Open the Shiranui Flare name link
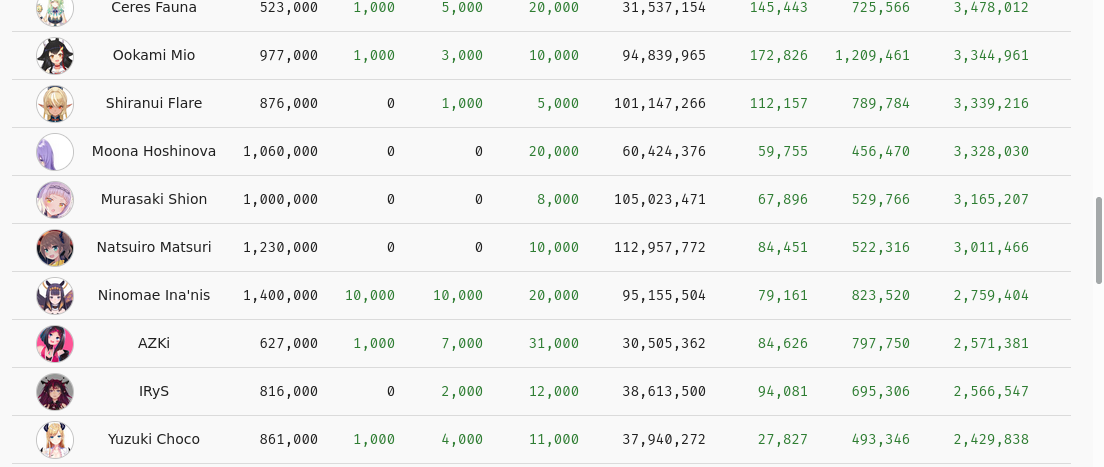The width and height of the screenshot is (1104, 467). tap(154, 104)
